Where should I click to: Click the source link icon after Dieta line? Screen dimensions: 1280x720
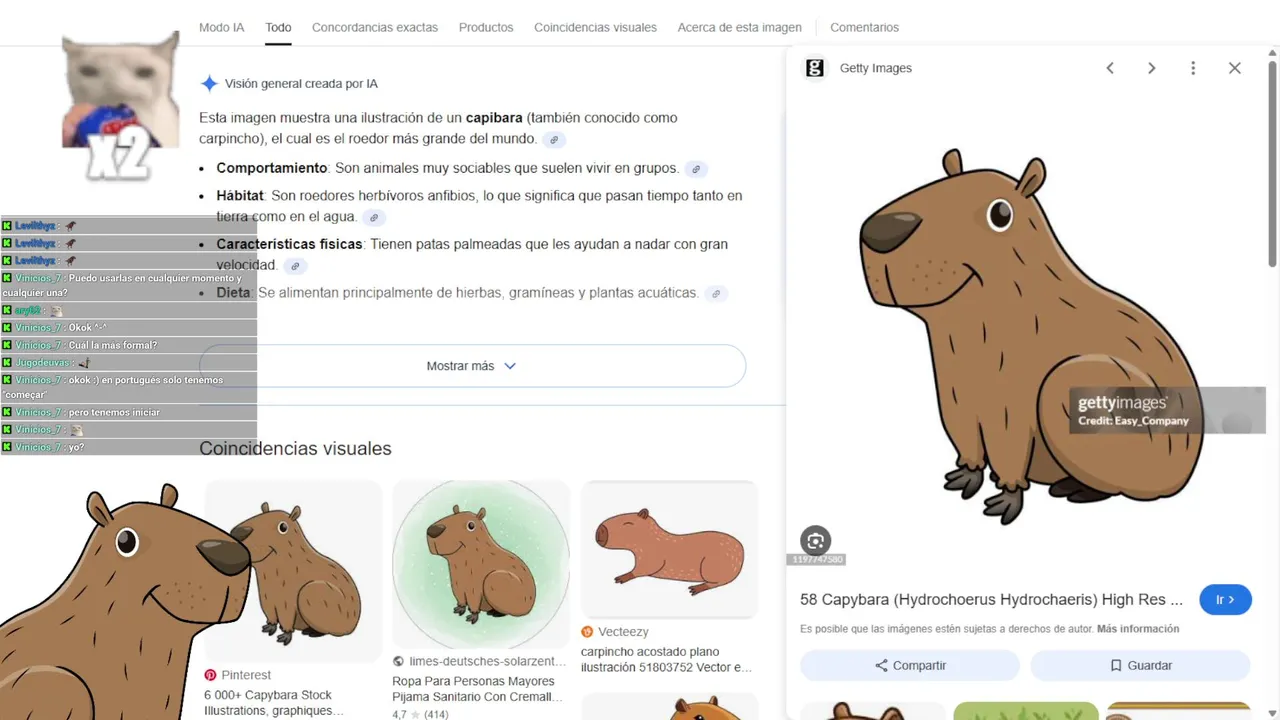pos(714,294)
